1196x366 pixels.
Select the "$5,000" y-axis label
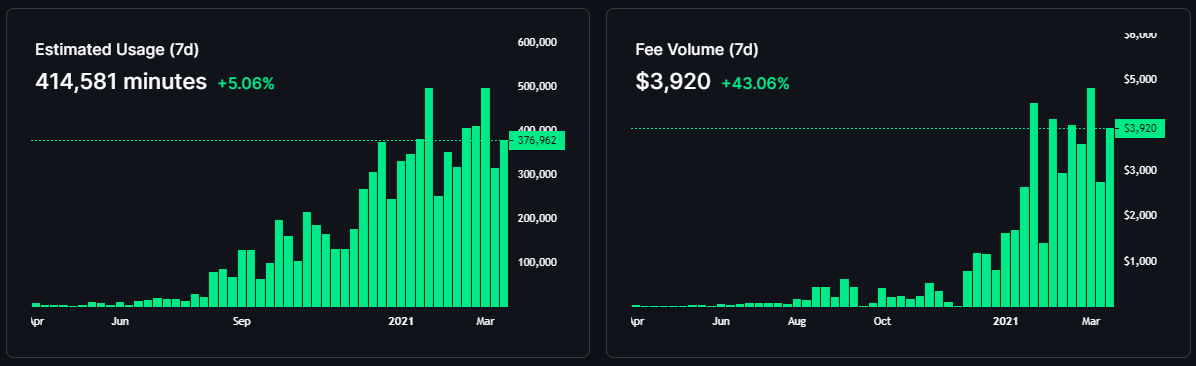pos(1141,79)
